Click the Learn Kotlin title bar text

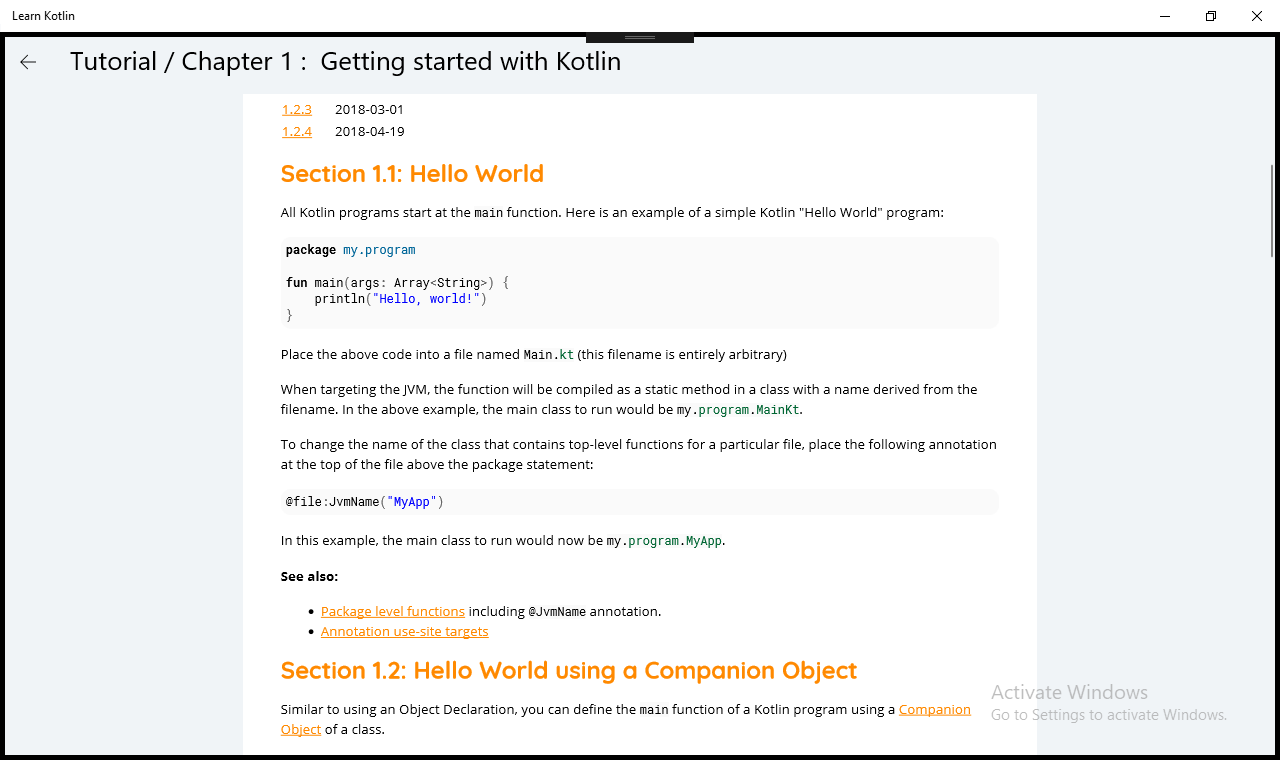click(x=43, y=16)
